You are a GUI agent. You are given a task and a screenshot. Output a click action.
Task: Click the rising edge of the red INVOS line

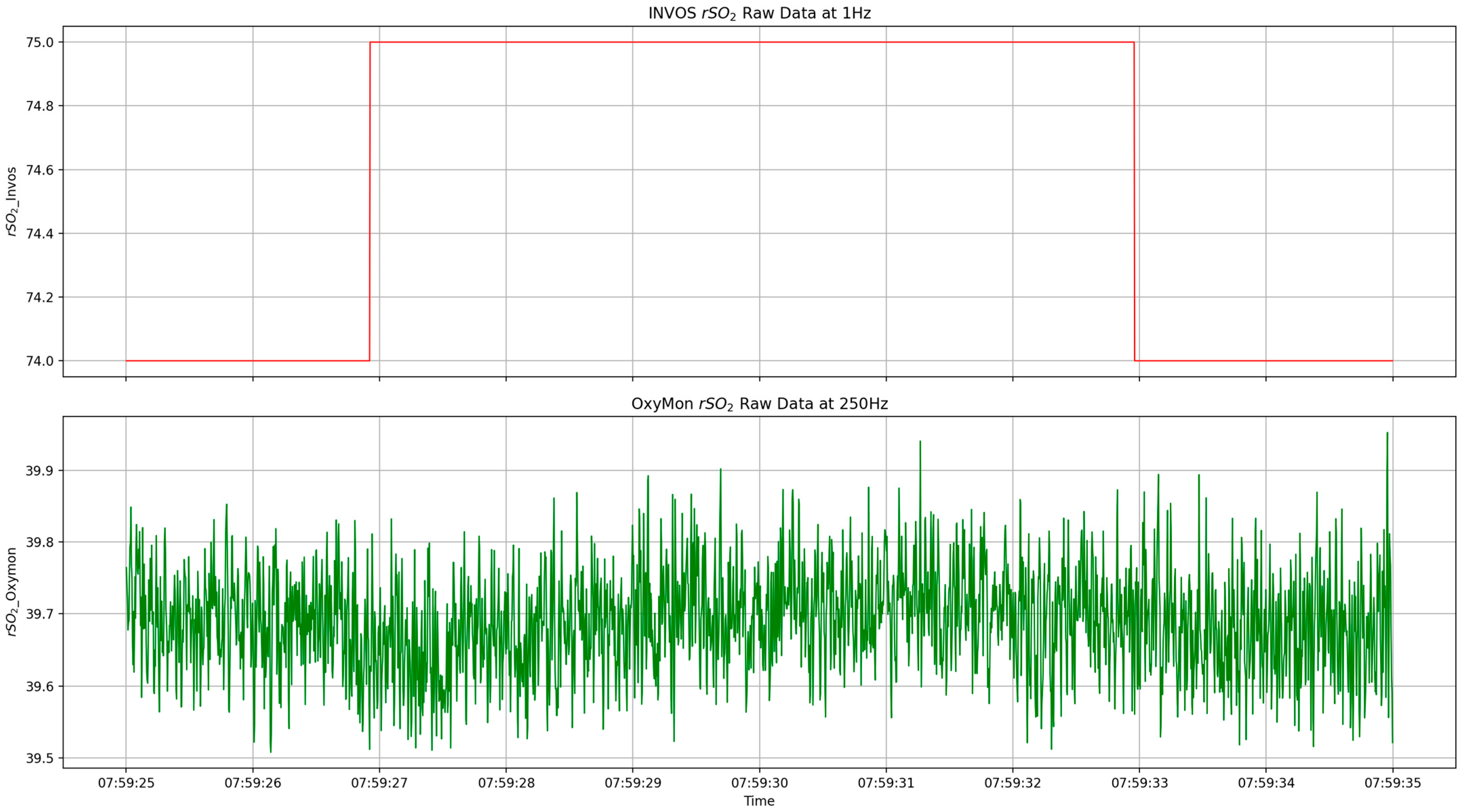click(x=370, y=202)
